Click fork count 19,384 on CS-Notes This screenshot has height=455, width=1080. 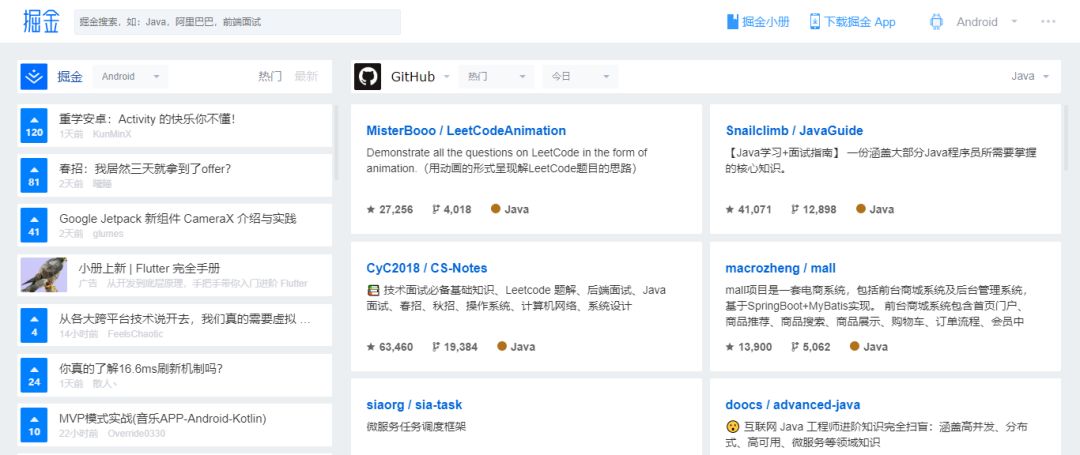point(455,347)
